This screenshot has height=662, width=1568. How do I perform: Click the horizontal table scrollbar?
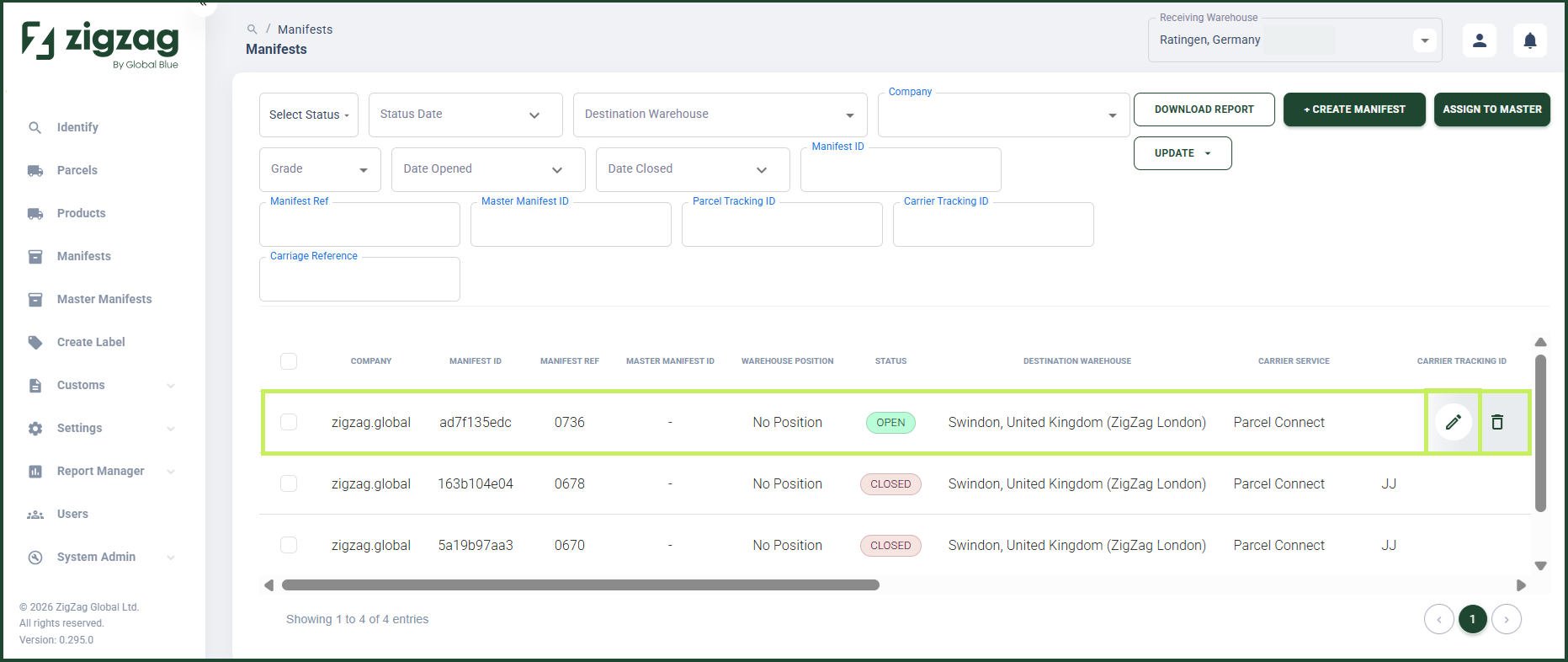pyautogui.click(x=581, y=585)
